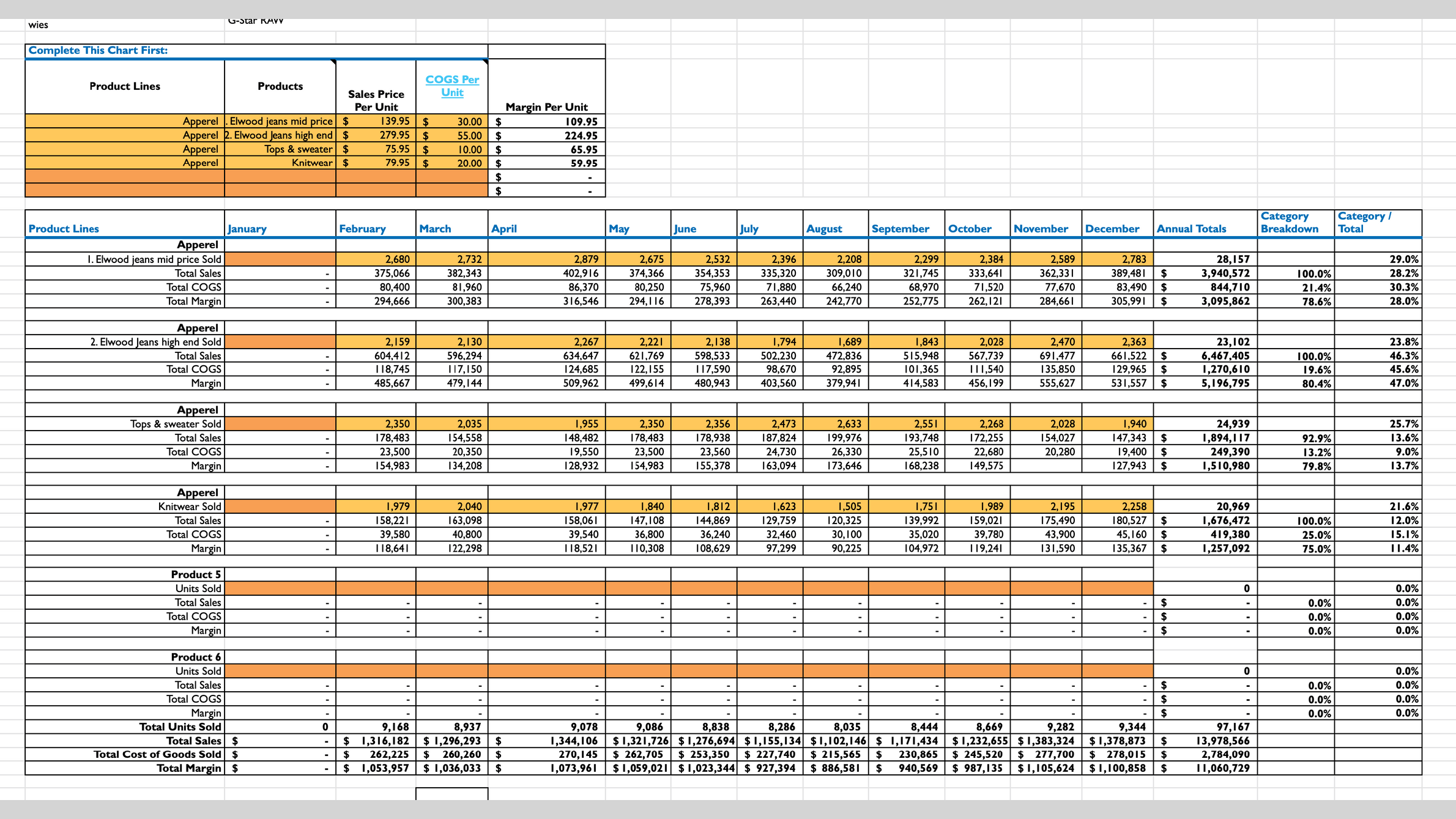
Task: Select the empty January cell for Knitwear Sold
Action: tap(280, 506)
